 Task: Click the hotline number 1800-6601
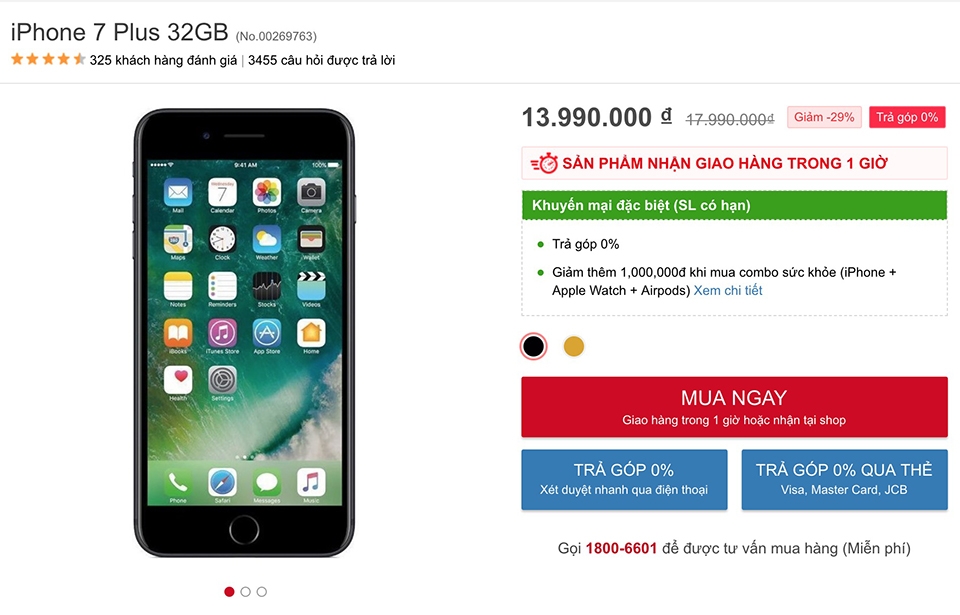(621, 548)
